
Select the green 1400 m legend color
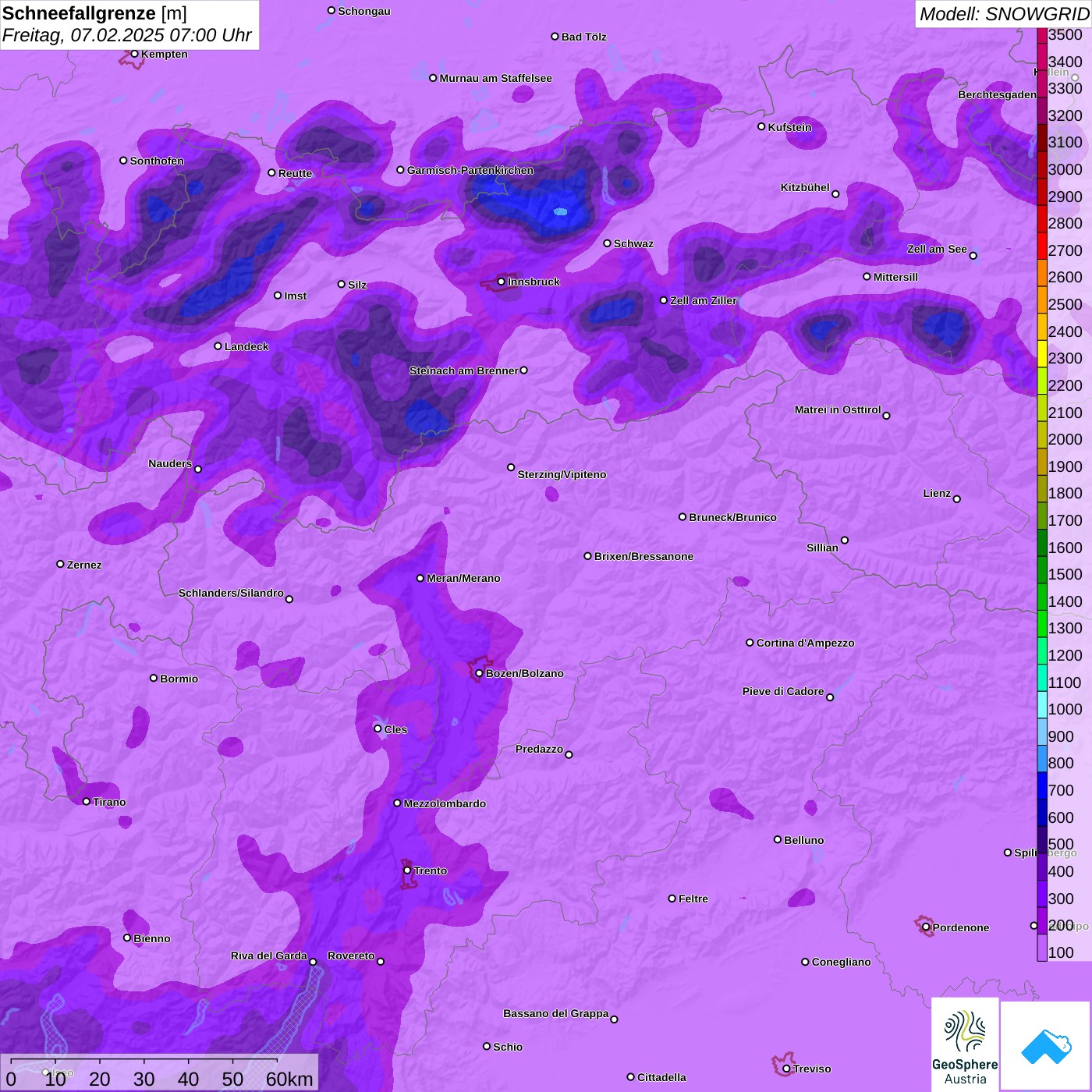(x=1042, y=597)
